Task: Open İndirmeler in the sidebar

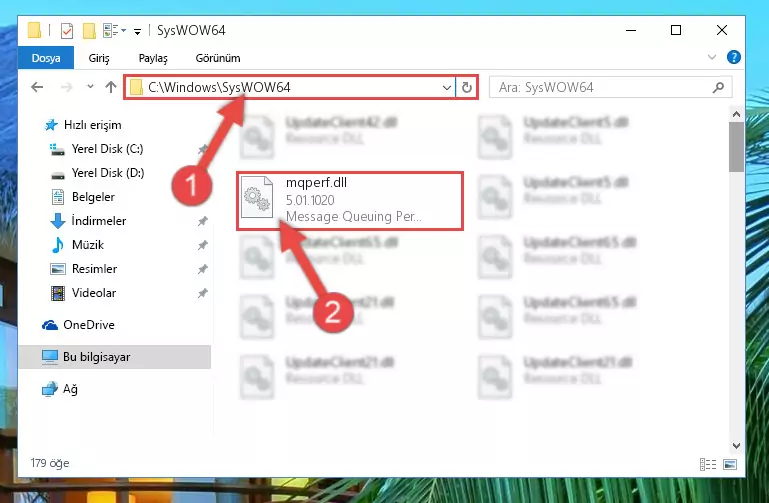Action: (x=99, y=221)
